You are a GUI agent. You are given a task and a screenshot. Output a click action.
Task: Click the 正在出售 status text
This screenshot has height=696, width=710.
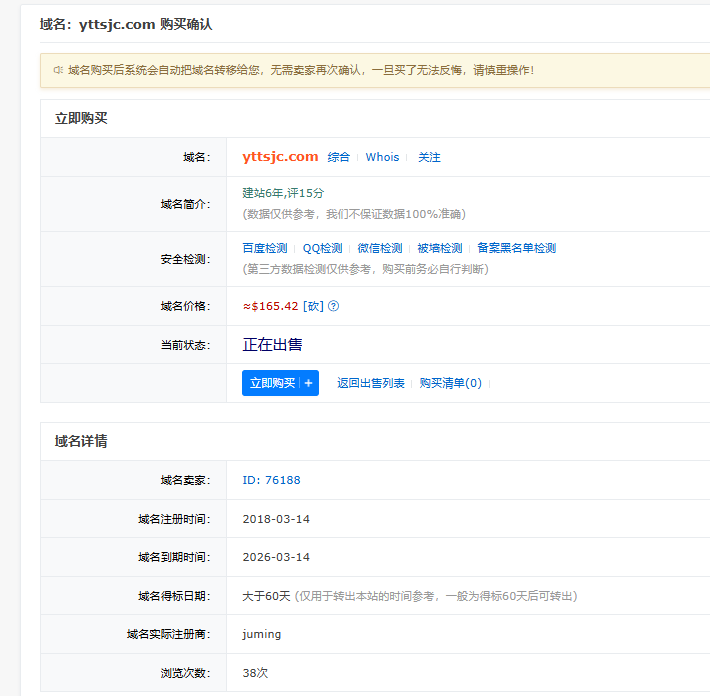272,345
